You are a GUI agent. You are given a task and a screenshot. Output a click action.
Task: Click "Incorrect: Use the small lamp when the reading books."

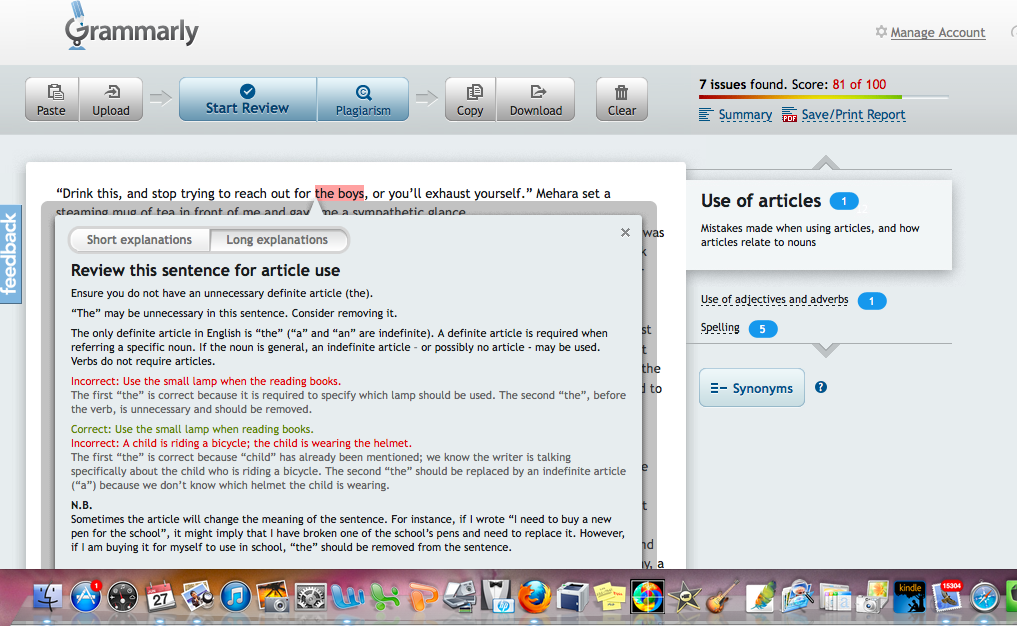pos(206,381)
